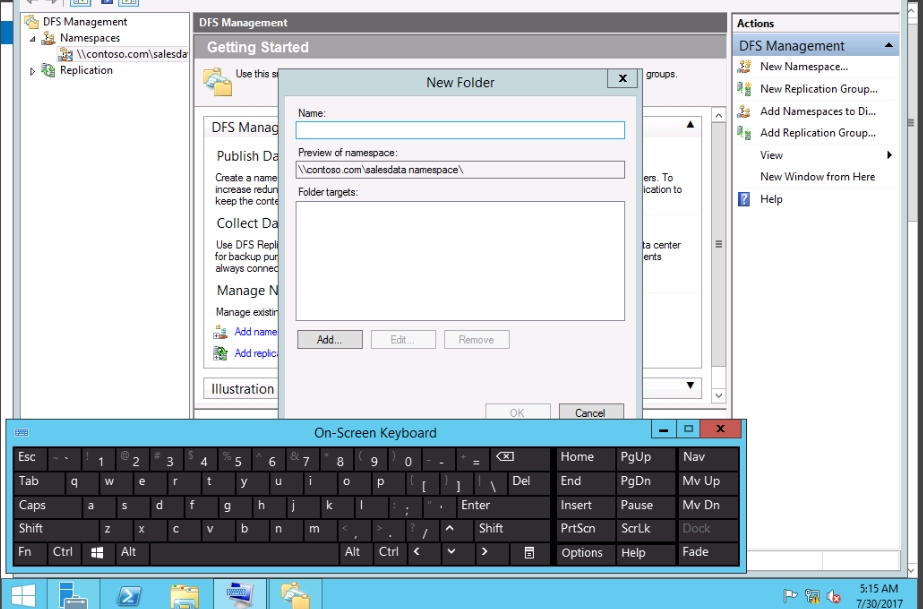Click Cancel in New Folder dialog
Image resolution: width=923 pixels, height=609 pixels.
[591, 412]
